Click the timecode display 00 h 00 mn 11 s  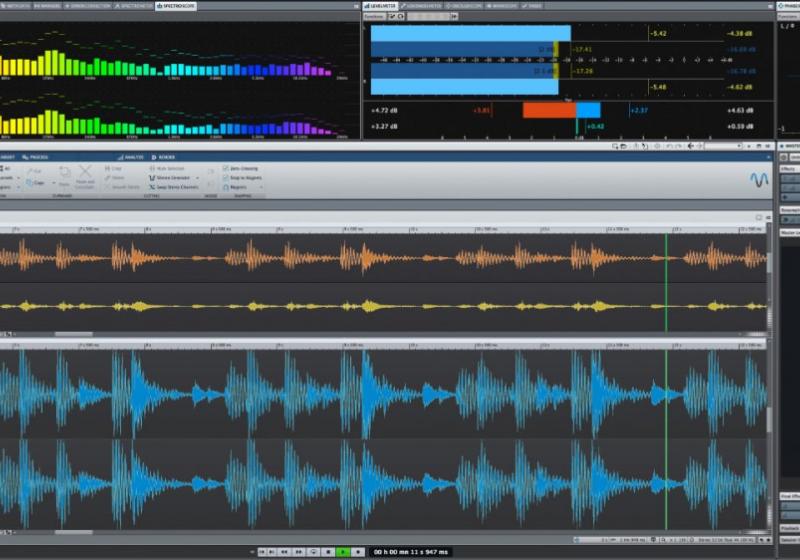(411, 551)
